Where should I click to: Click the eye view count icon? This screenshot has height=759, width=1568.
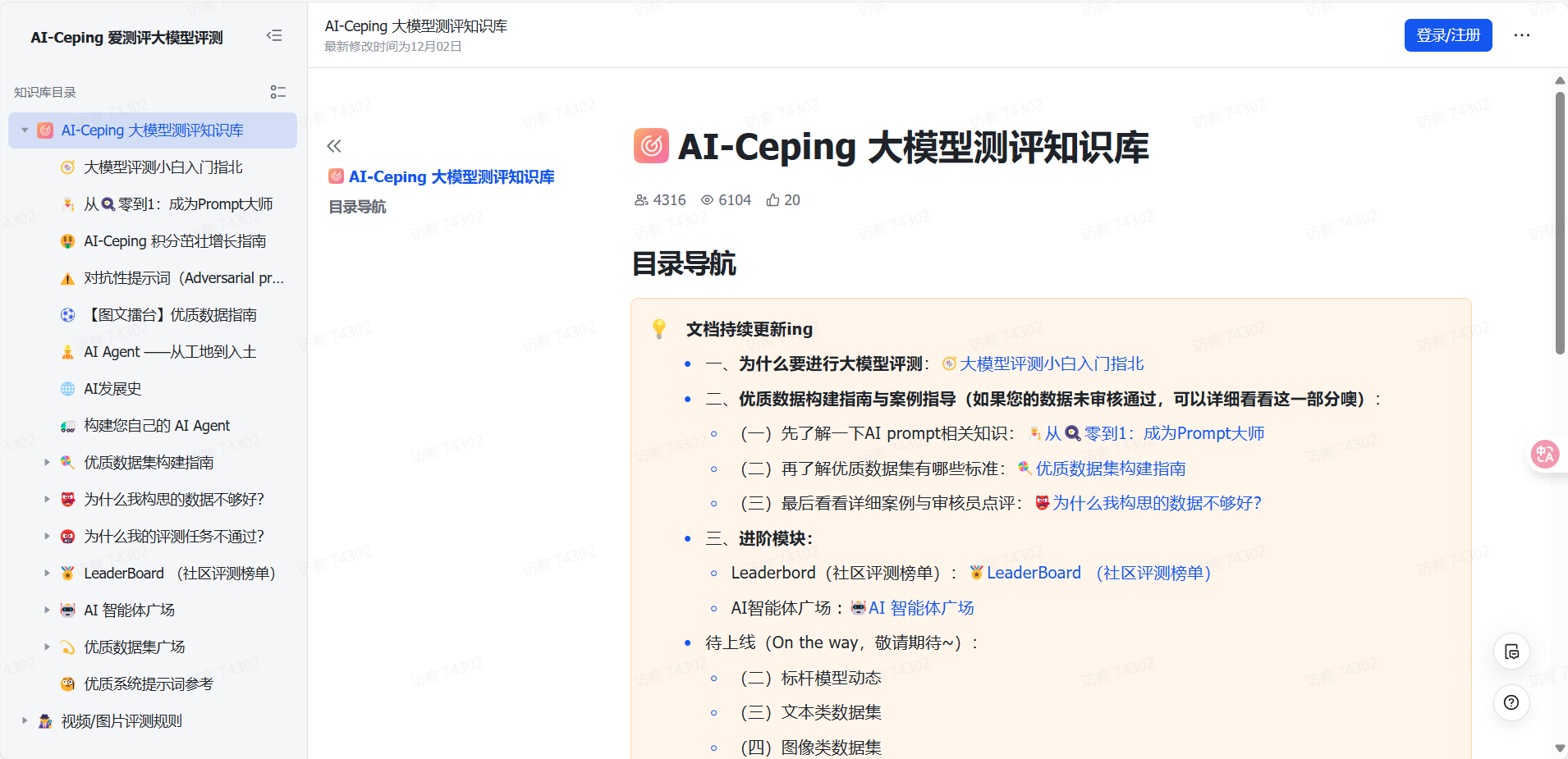coord(707,200)
